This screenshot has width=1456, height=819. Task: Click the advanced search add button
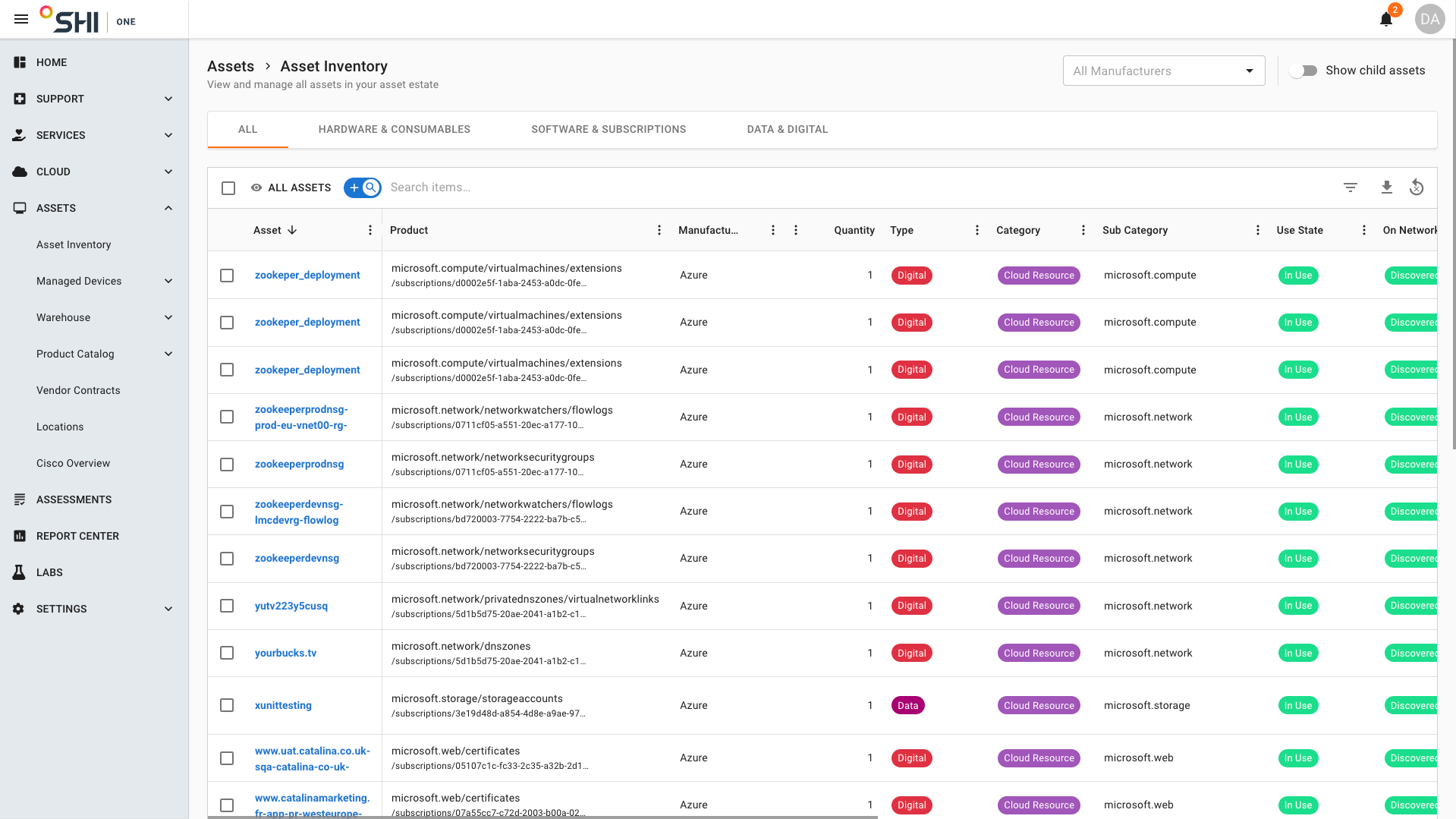click(x=354, y=187)
